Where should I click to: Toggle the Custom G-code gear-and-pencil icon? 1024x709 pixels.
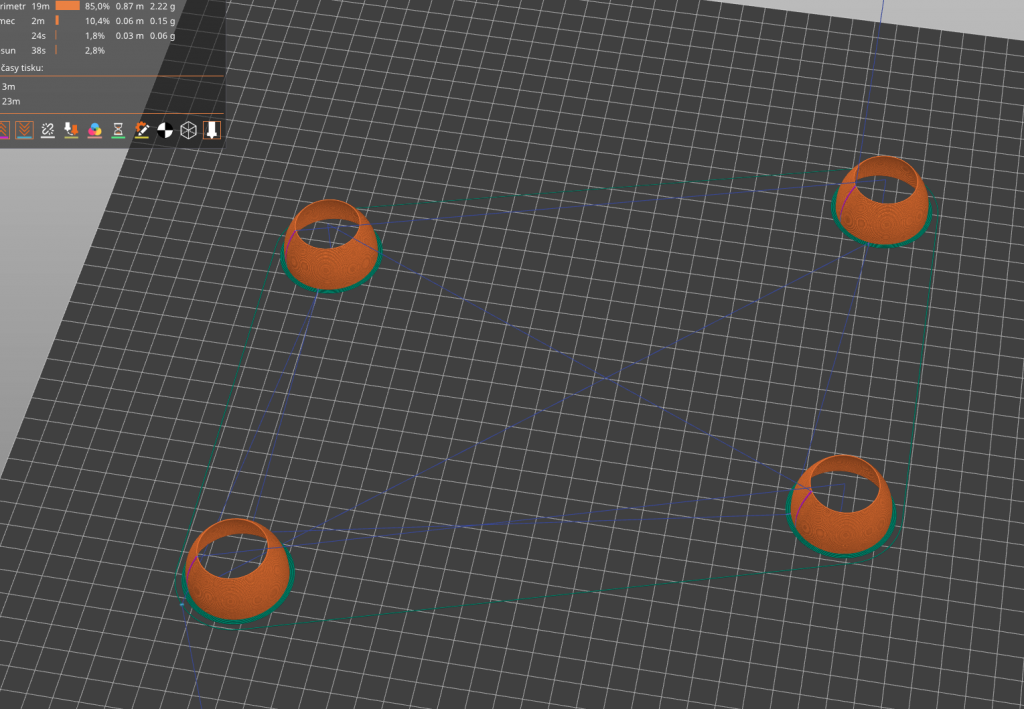142,130
